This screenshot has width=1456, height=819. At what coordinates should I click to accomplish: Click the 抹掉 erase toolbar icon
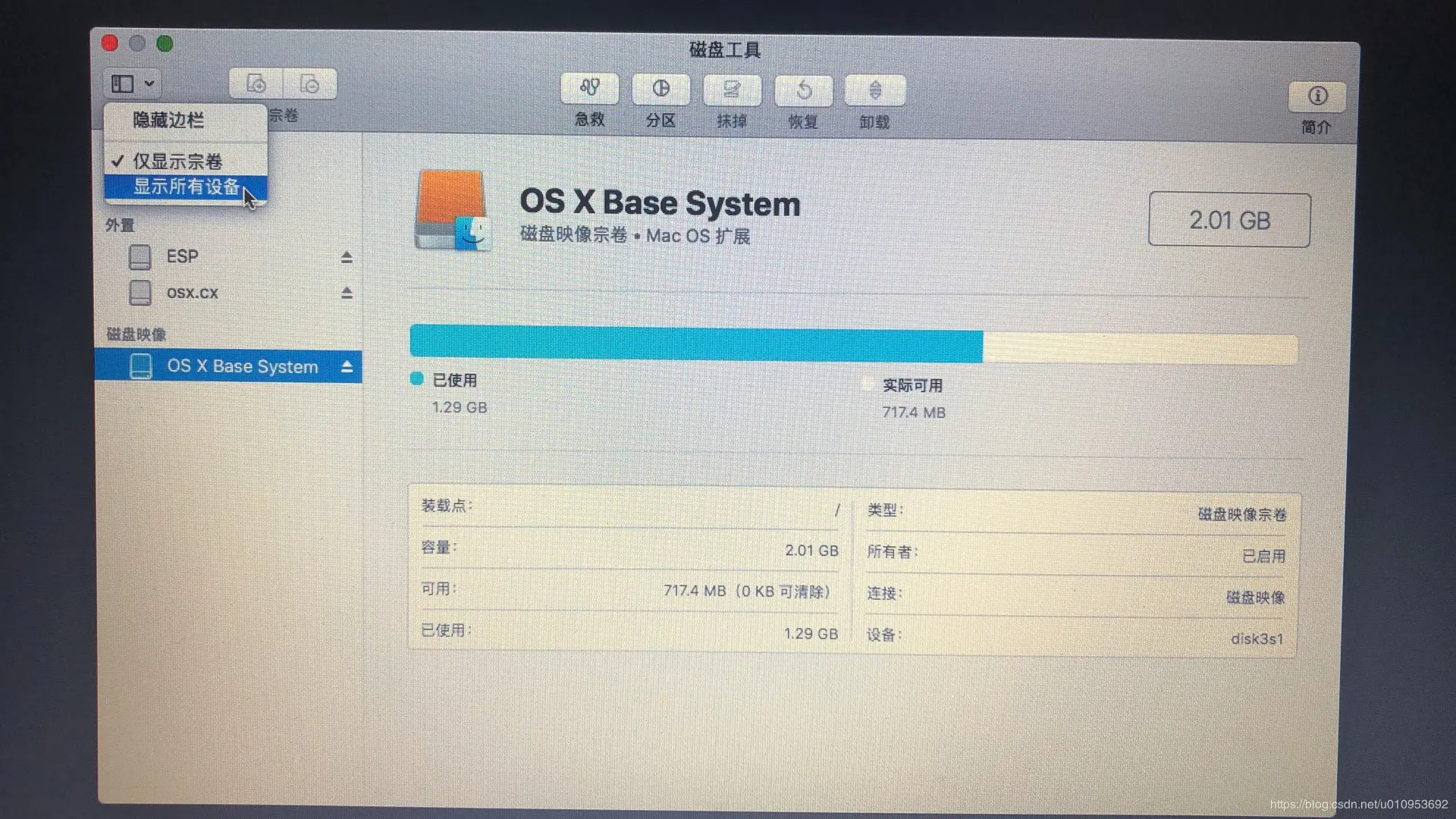point(732,90)
